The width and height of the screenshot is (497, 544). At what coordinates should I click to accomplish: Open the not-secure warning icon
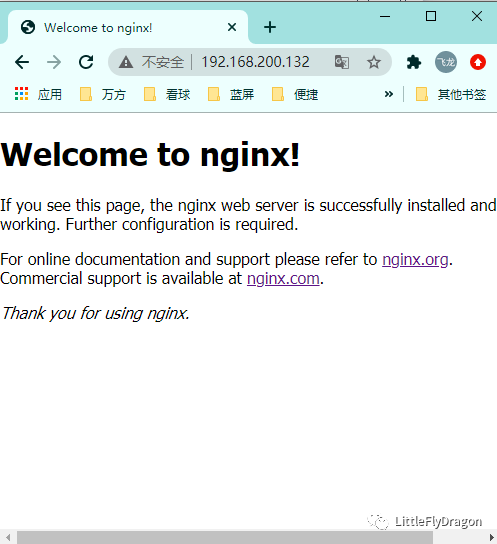click(x=126, y=62)
